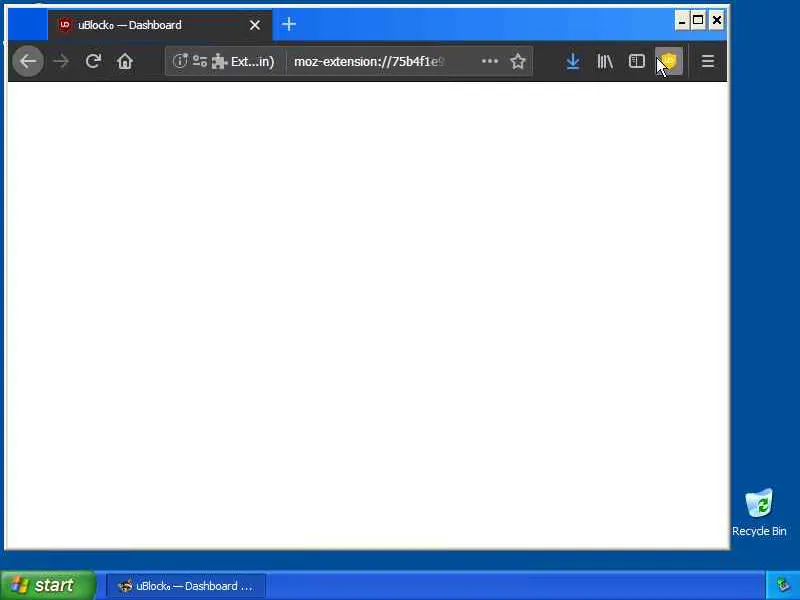Maximize the Firefox window

point(698,20)
